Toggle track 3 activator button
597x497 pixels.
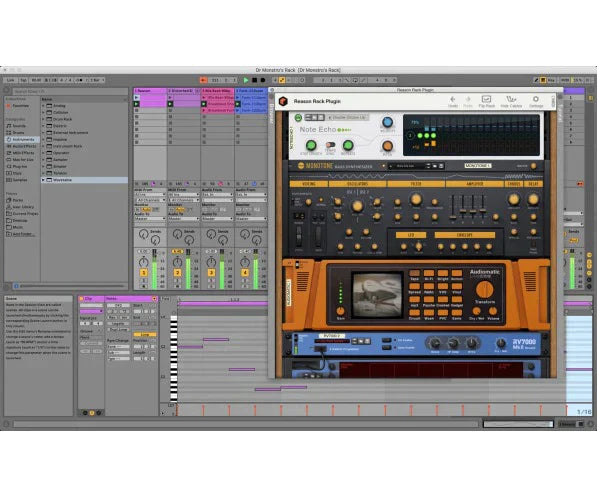(211, 273)
